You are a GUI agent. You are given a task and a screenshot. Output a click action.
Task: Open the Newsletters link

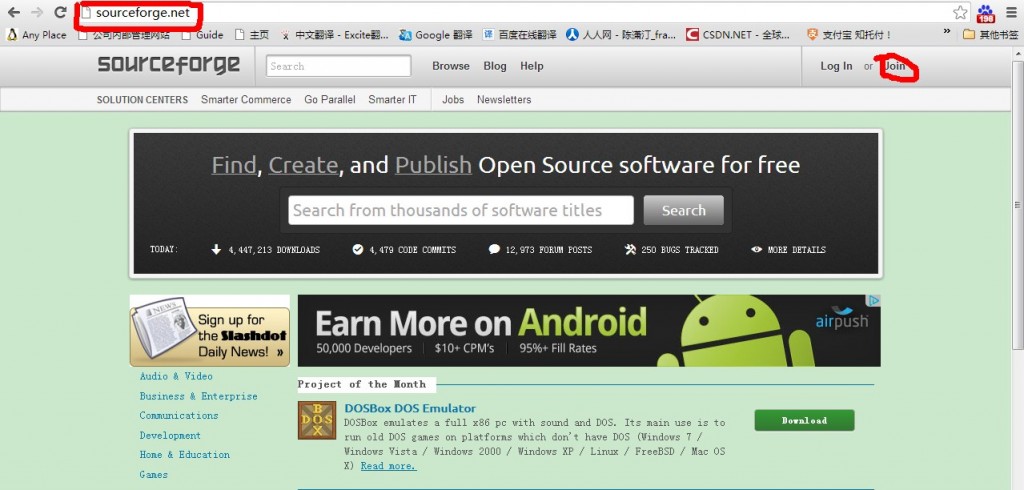(504, 100)
